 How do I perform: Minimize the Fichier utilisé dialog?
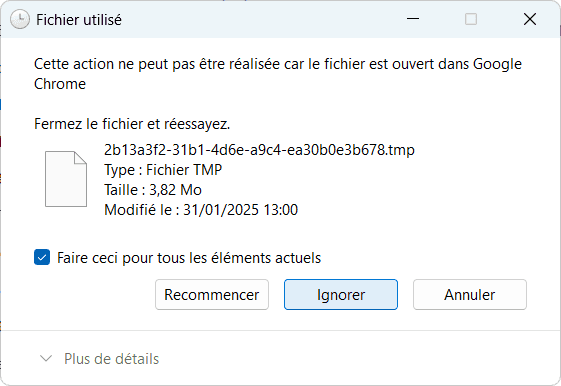pyautogui.click(x=413, y=19)
